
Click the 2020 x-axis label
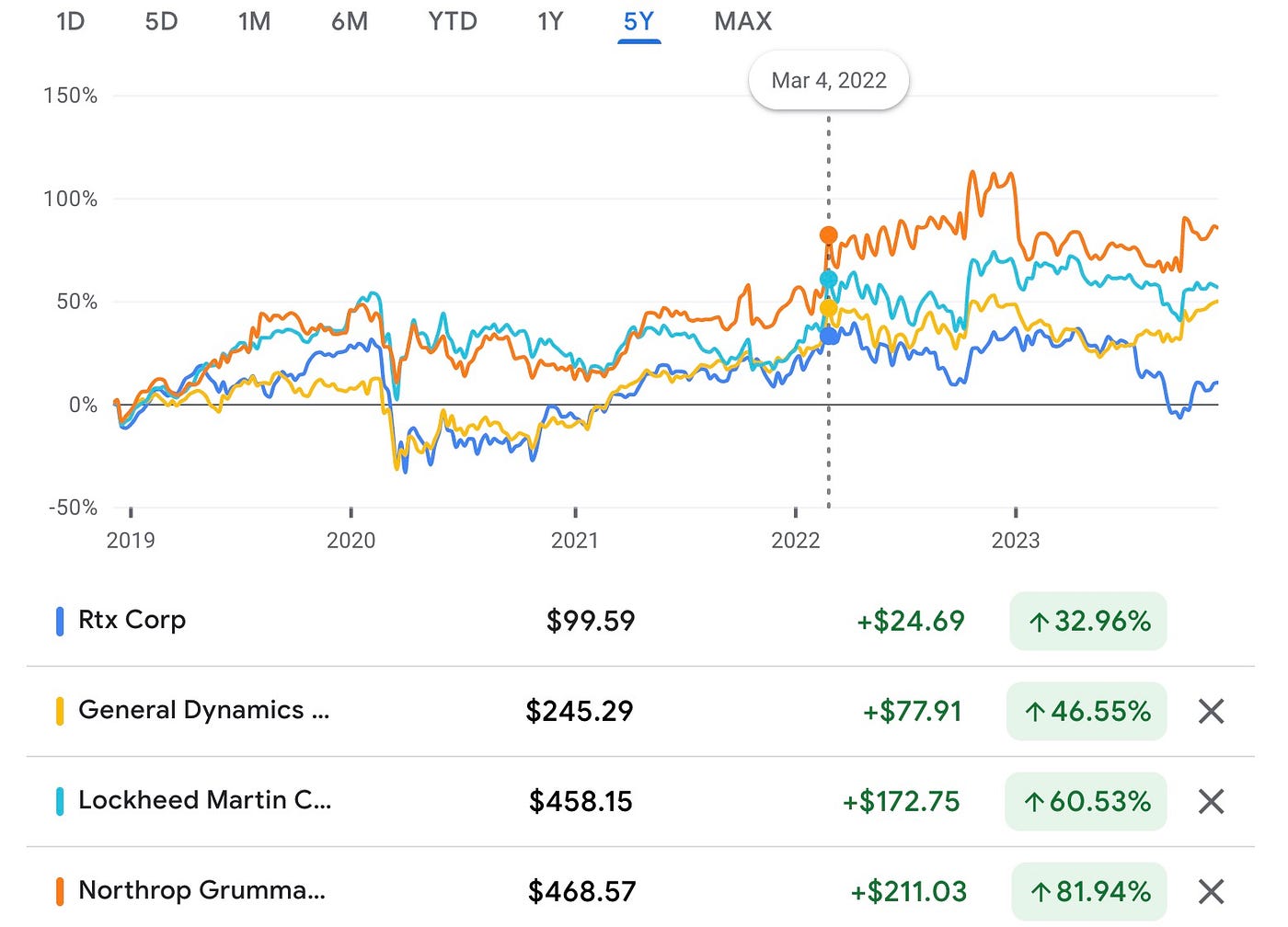[x=351, y=541]
